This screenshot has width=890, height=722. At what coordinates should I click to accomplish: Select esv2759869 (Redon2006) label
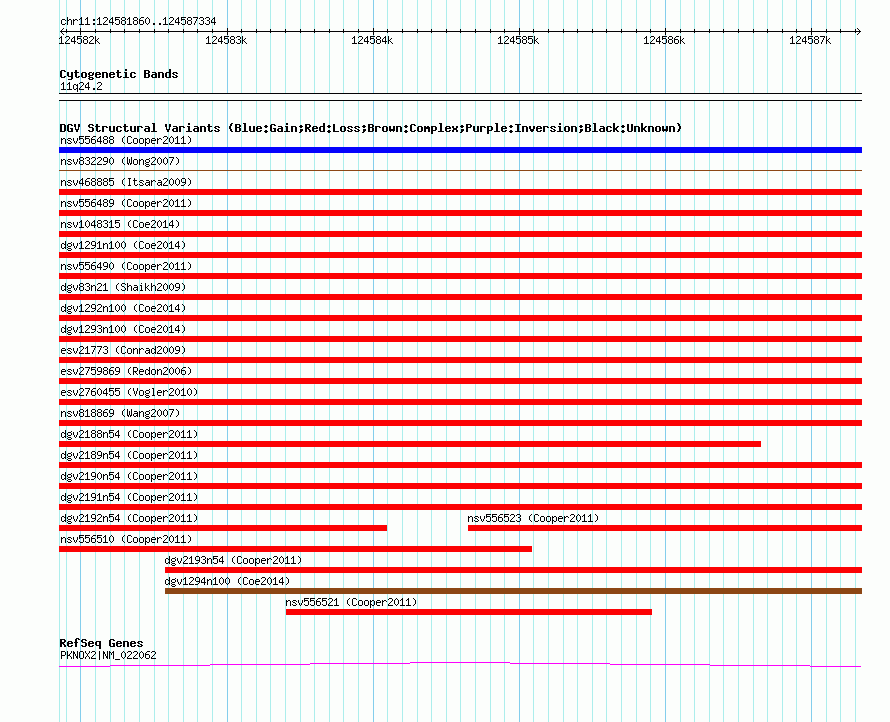click(x=126, y=371)
